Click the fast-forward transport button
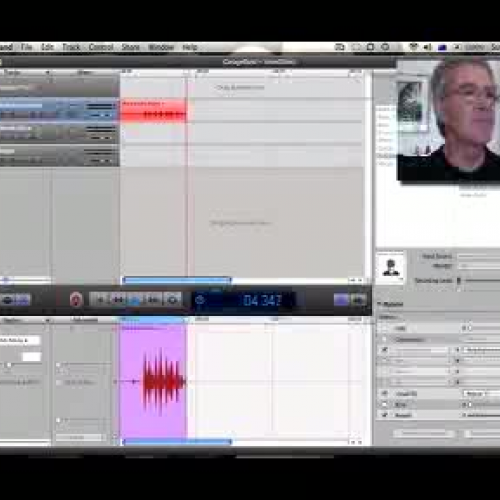 click(x=153, y=300)
